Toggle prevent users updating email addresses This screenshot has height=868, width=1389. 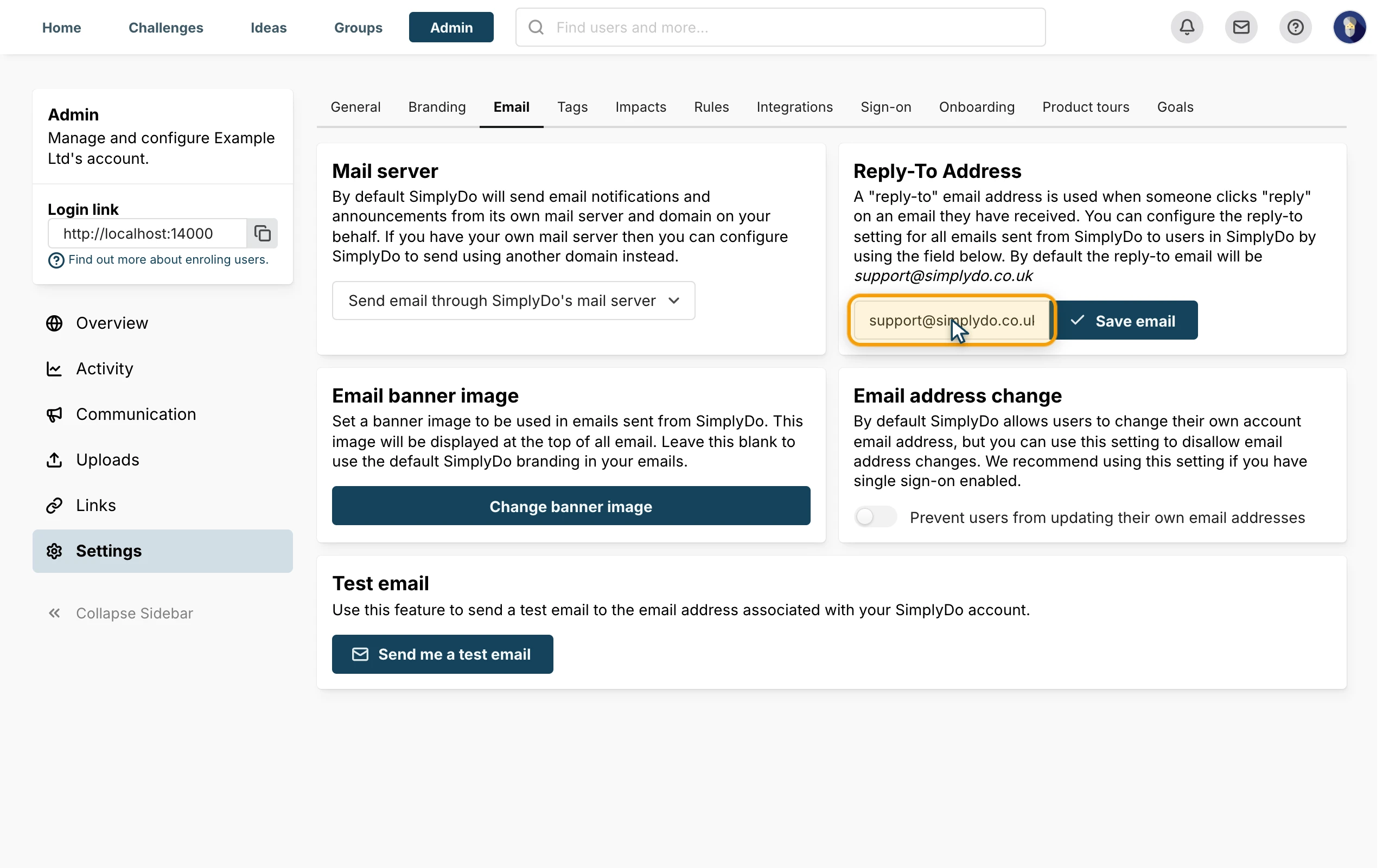pos(875,516)
